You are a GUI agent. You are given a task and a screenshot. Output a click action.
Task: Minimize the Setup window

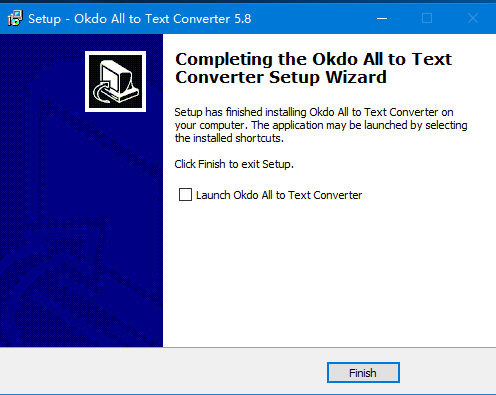[382, 18]
